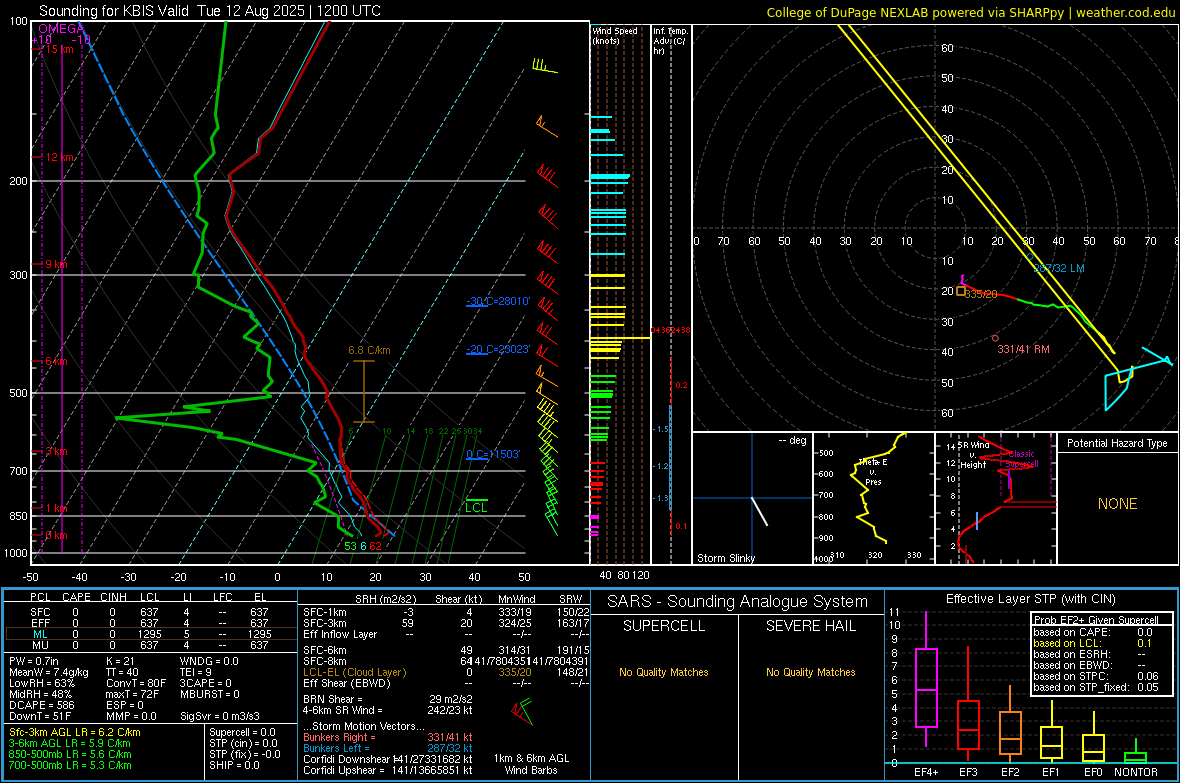Click the orange '335/20' hodograph label
This screenshot has width=1180, height=783.
pyautogui.click(x=981, y=294)
